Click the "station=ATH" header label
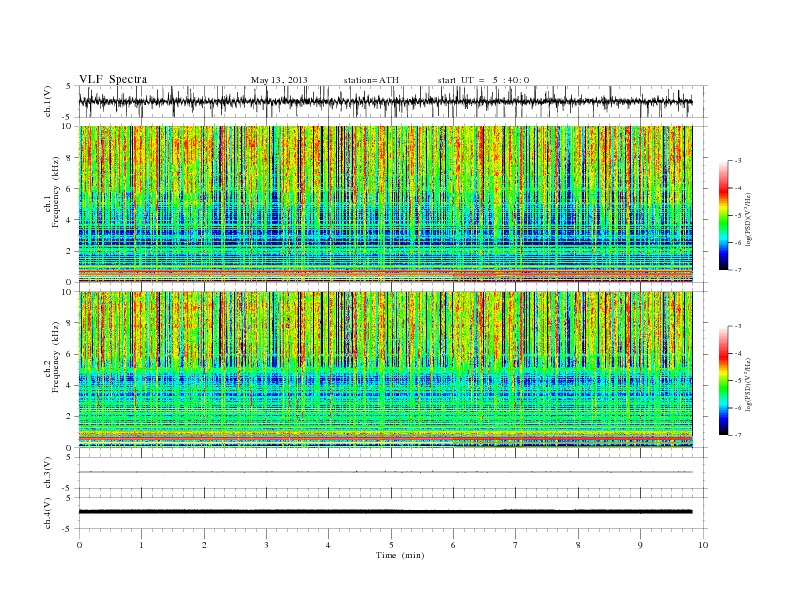The height and width of the screenshot is (612, 792). (371, 80)
